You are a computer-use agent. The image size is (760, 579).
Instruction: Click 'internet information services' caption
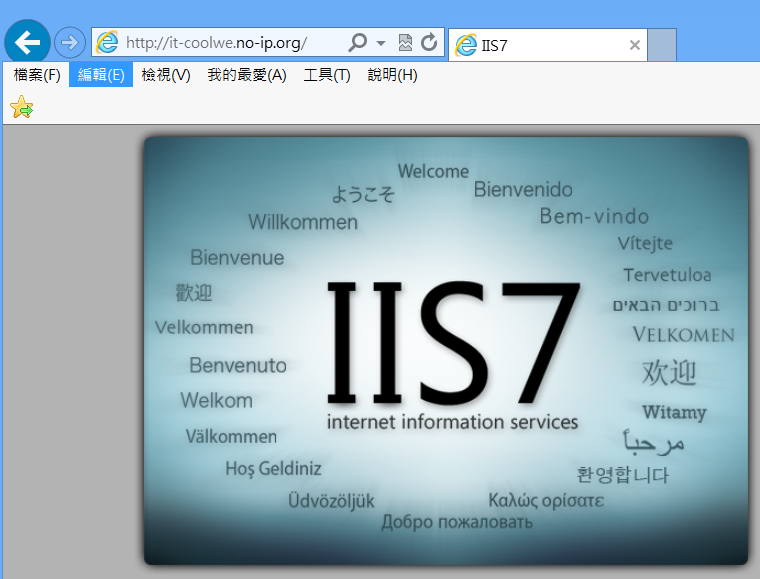(452, 422)
